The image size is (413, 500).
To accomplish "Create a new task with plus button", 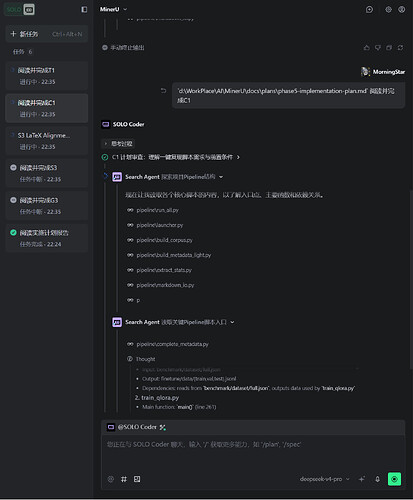I will (47, 34).
